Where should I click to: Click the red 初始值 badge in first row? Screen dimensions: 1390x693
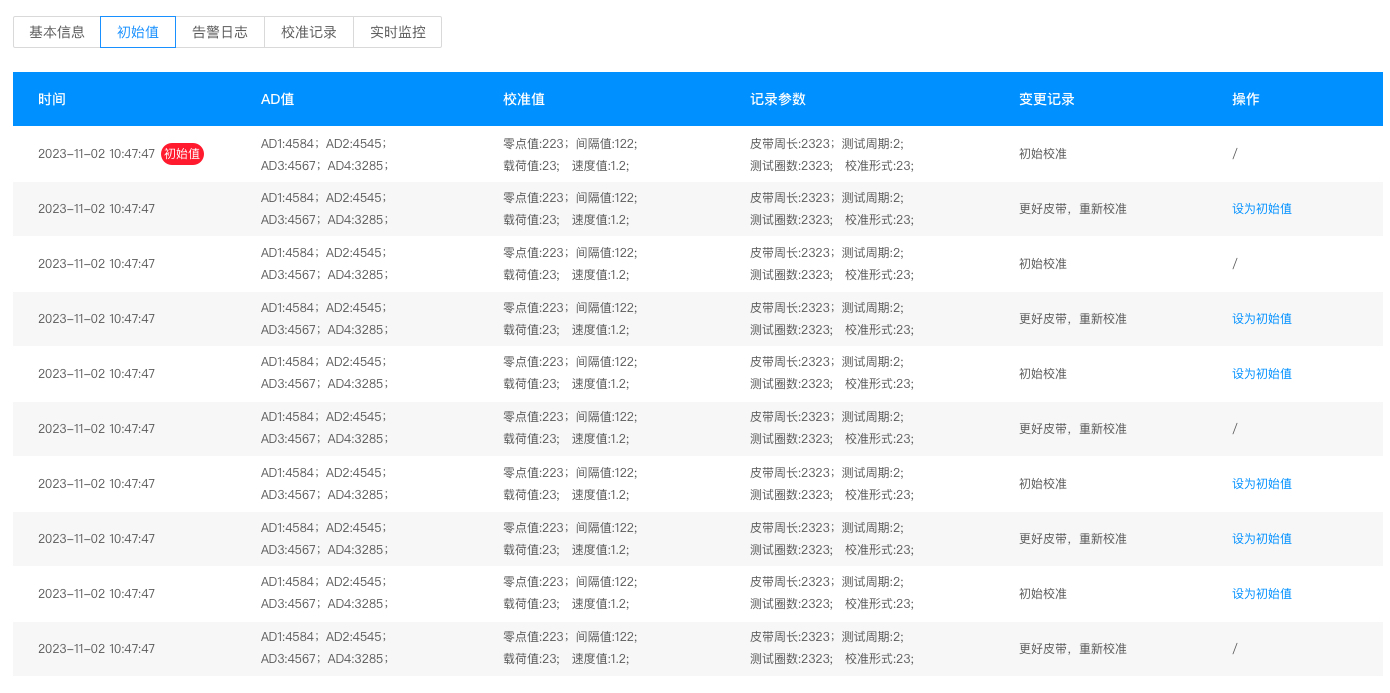click(182, 154)
